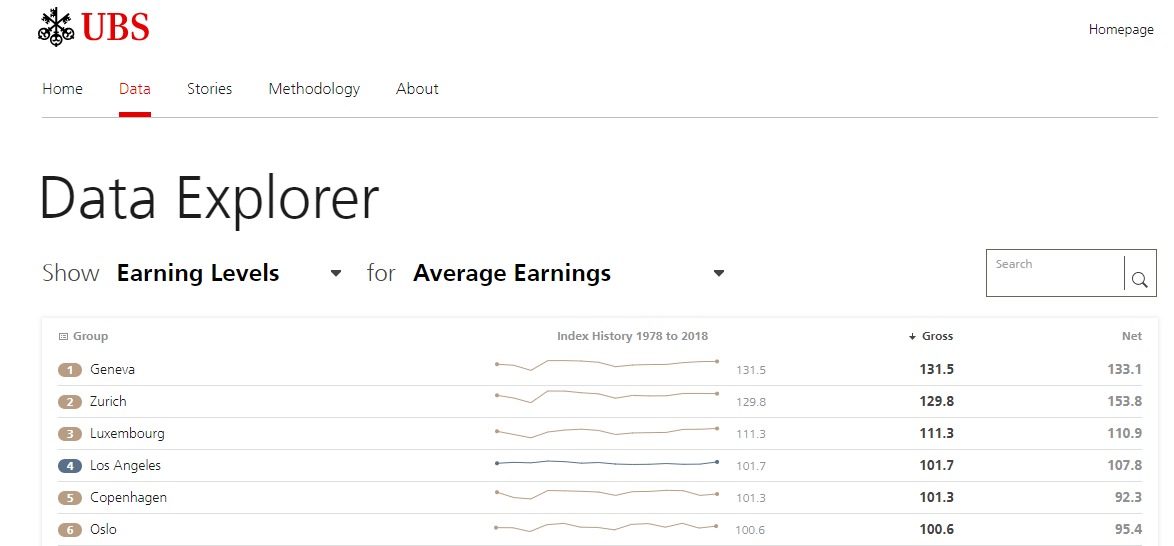The height and width of the screenshot is (546, 1174).
Task: Go to the About tab
Action: [x=417, y=89]
